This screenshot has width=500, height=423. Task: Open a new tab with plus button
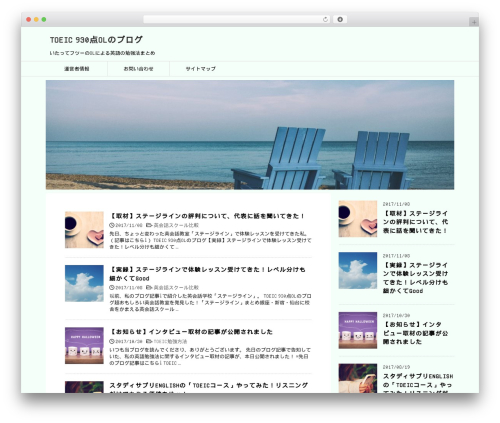474,22
